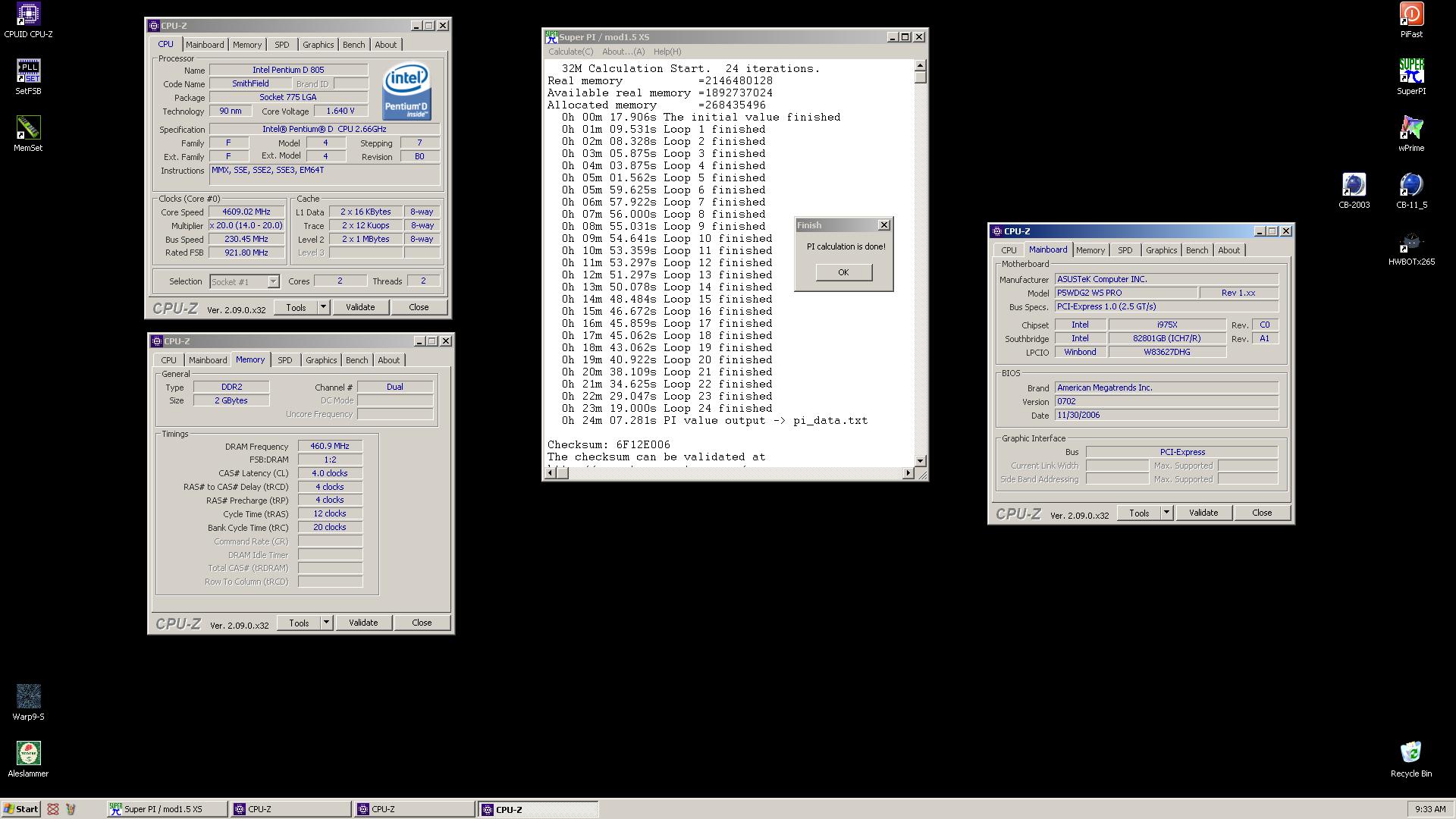Open the HWBOTx265 desktop shortcut
Viewport: 1456px width, 819px height.
click(1411, 248)
